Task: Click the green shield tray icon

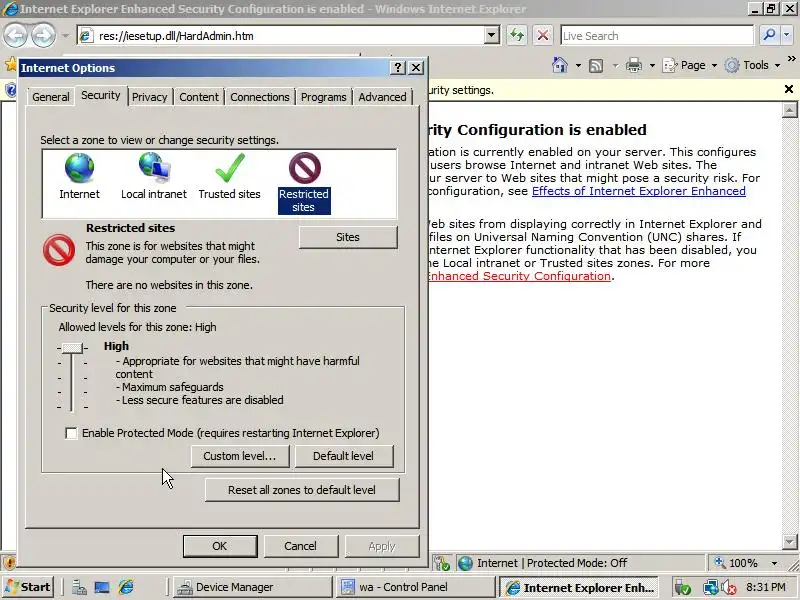Action: tap(682, 588)
